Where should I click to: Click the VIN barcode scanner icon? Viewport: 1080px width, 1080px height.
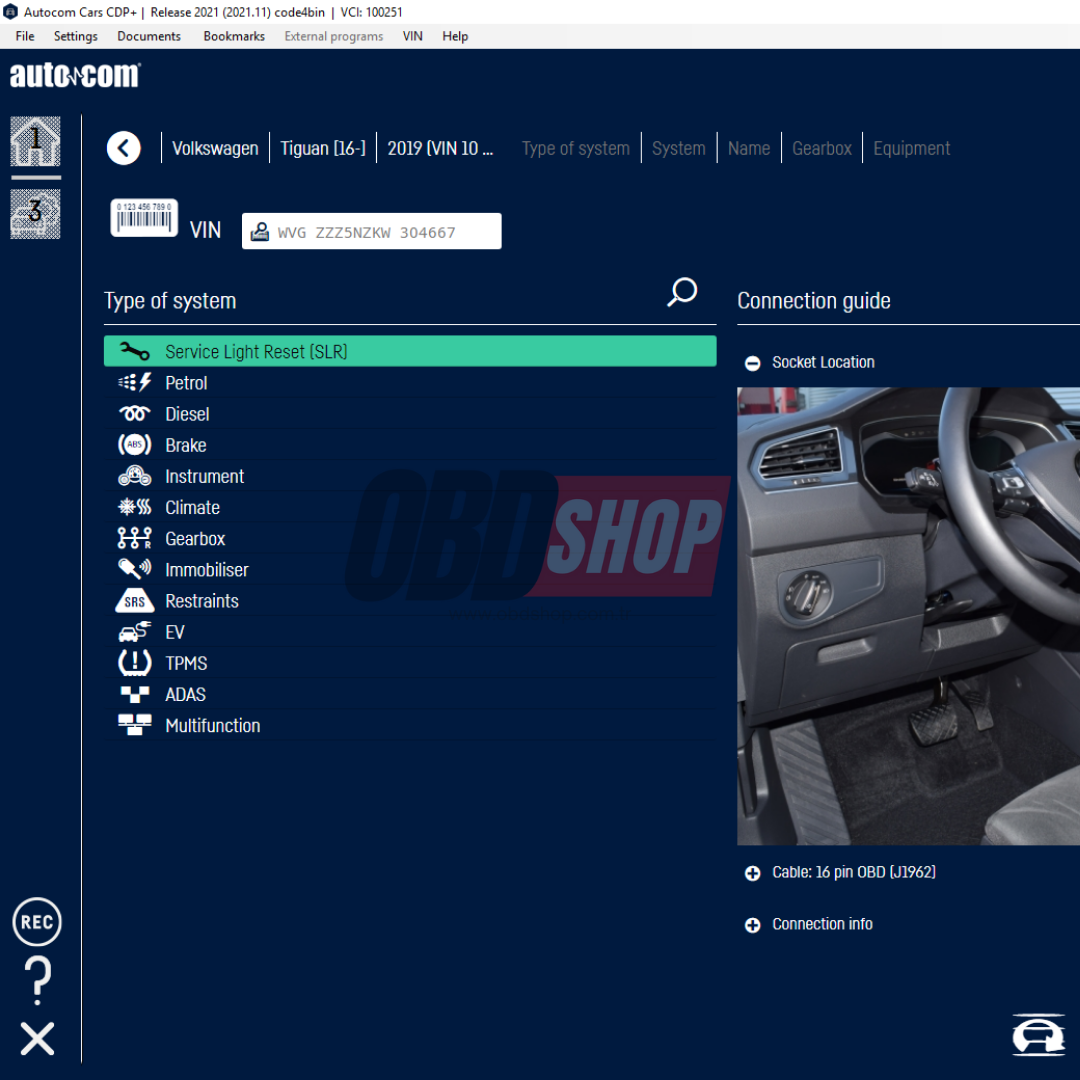tap(144, 218)
